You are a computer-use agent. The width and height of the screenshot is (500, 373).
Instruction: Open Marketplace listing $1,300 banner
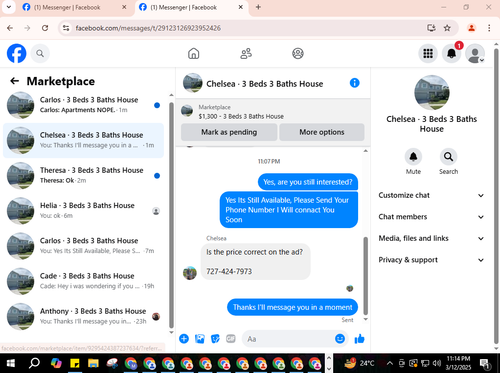(273, 112)
